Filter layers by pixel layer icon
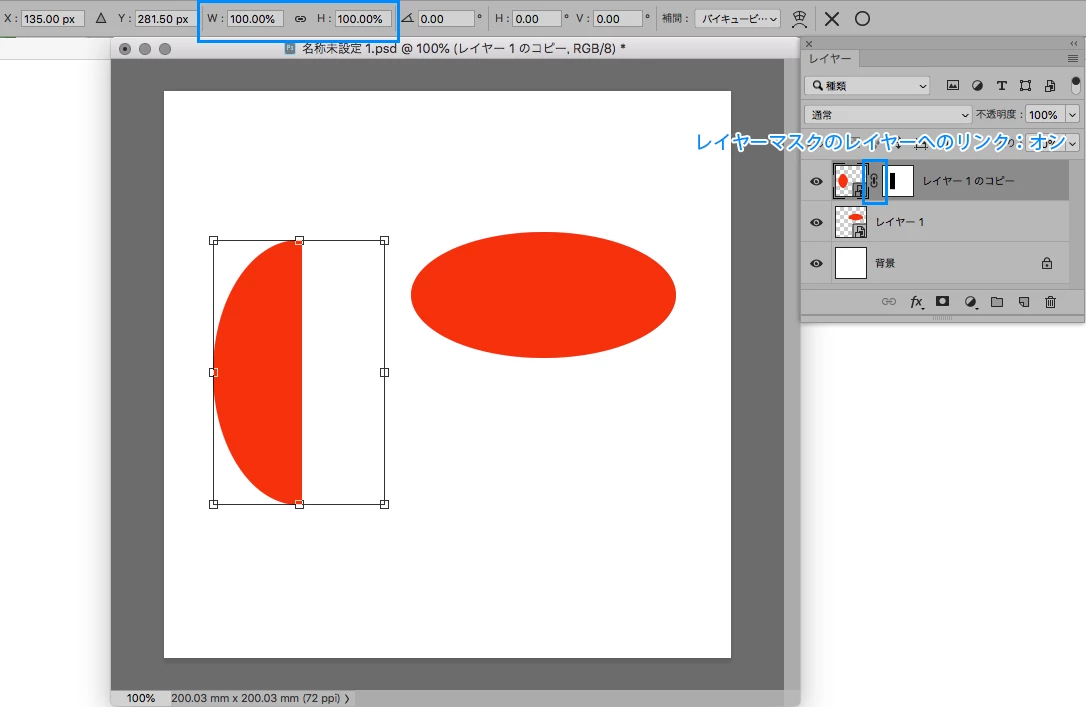This screenshot has width=1086, height=707. tap(953, 85)
